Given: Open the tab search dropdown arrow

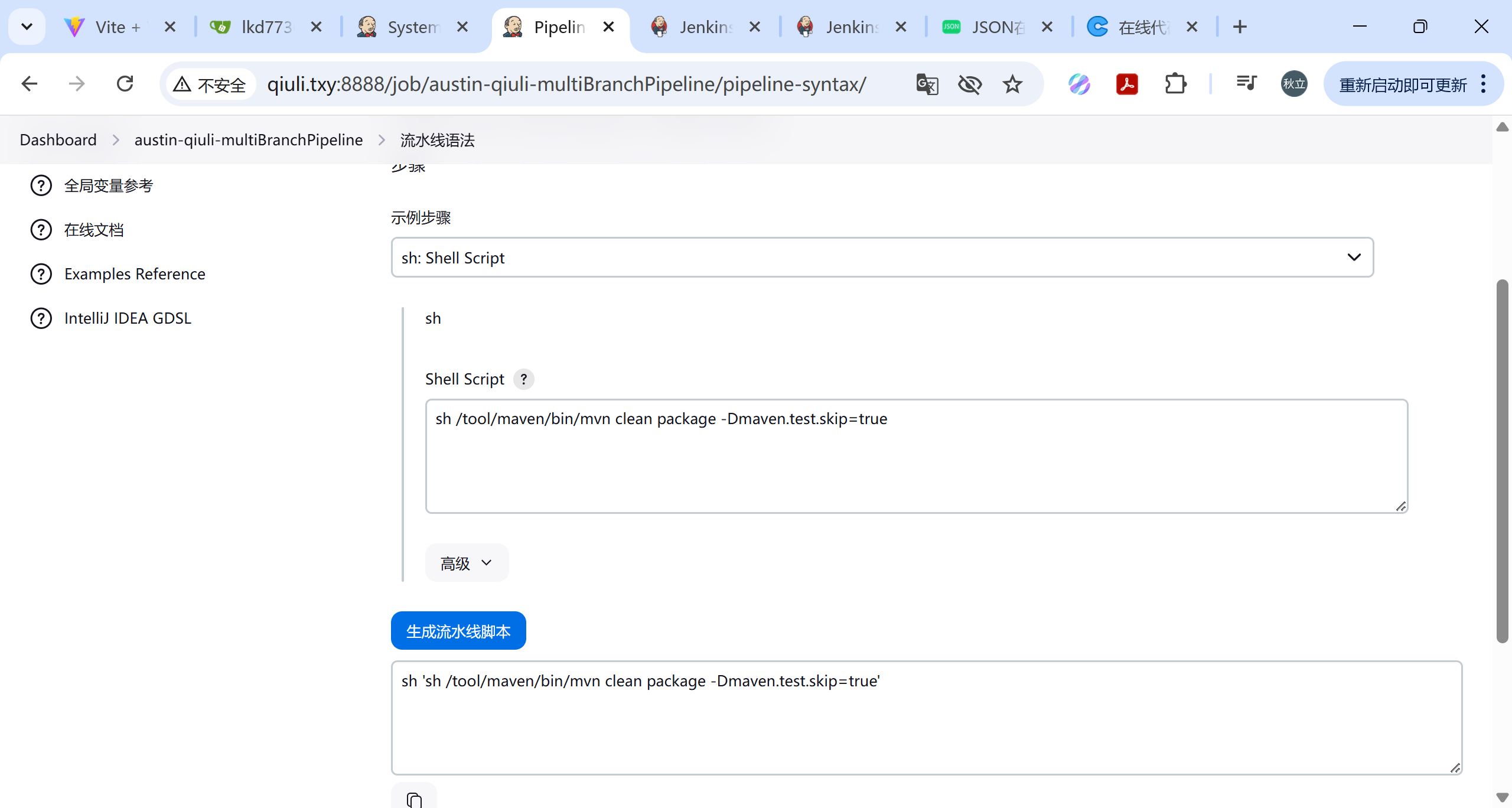Looking at the screenshot, I should pos(27,27).
